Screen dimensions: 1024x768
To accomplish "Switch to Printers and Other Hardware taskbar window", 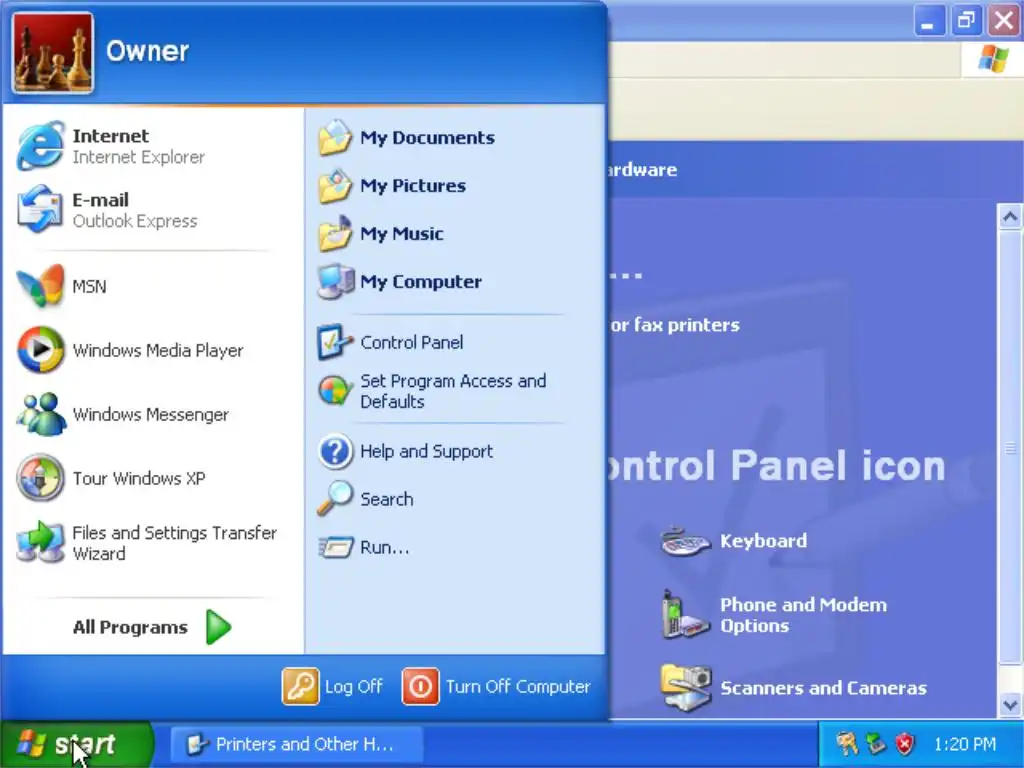I will coord(297,744).
